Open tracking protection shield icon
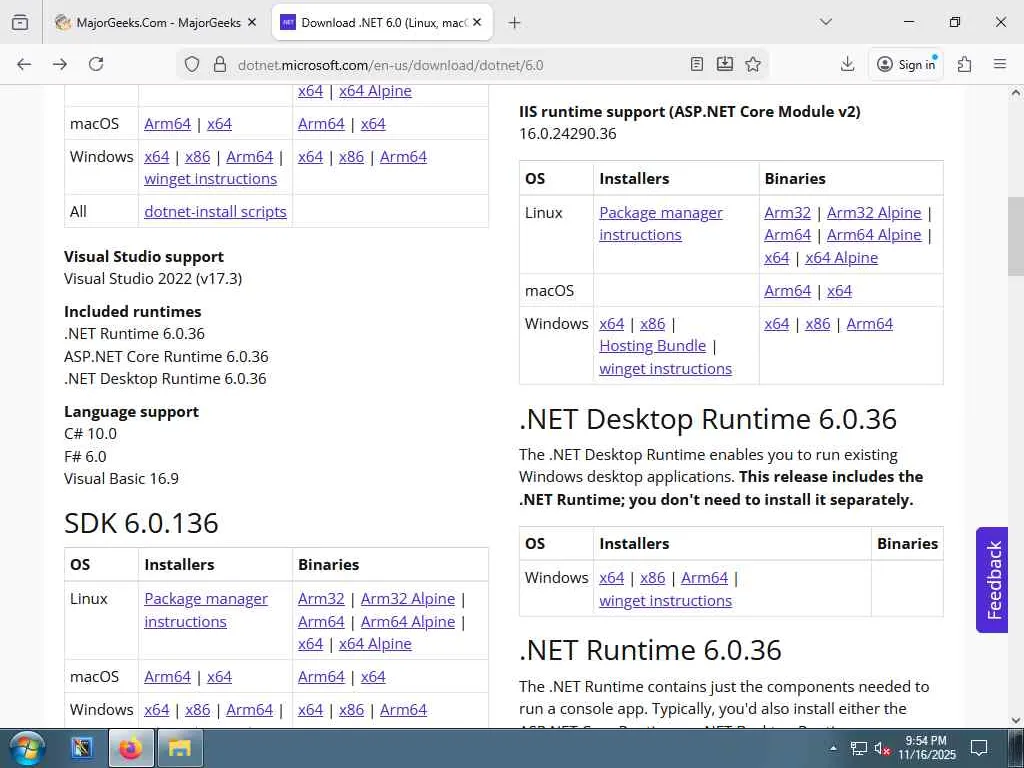This screenshot has height=768, width=1024. point(191,64)
